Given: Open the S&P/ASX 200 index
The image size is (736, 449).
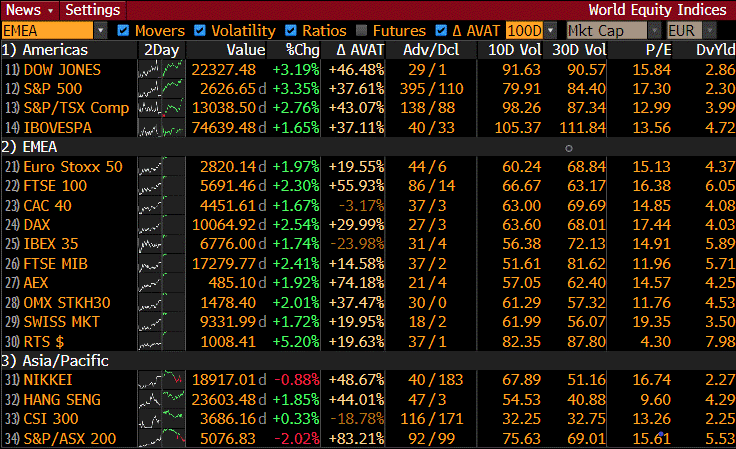Looking at the screenshot, I should [69, 439].
